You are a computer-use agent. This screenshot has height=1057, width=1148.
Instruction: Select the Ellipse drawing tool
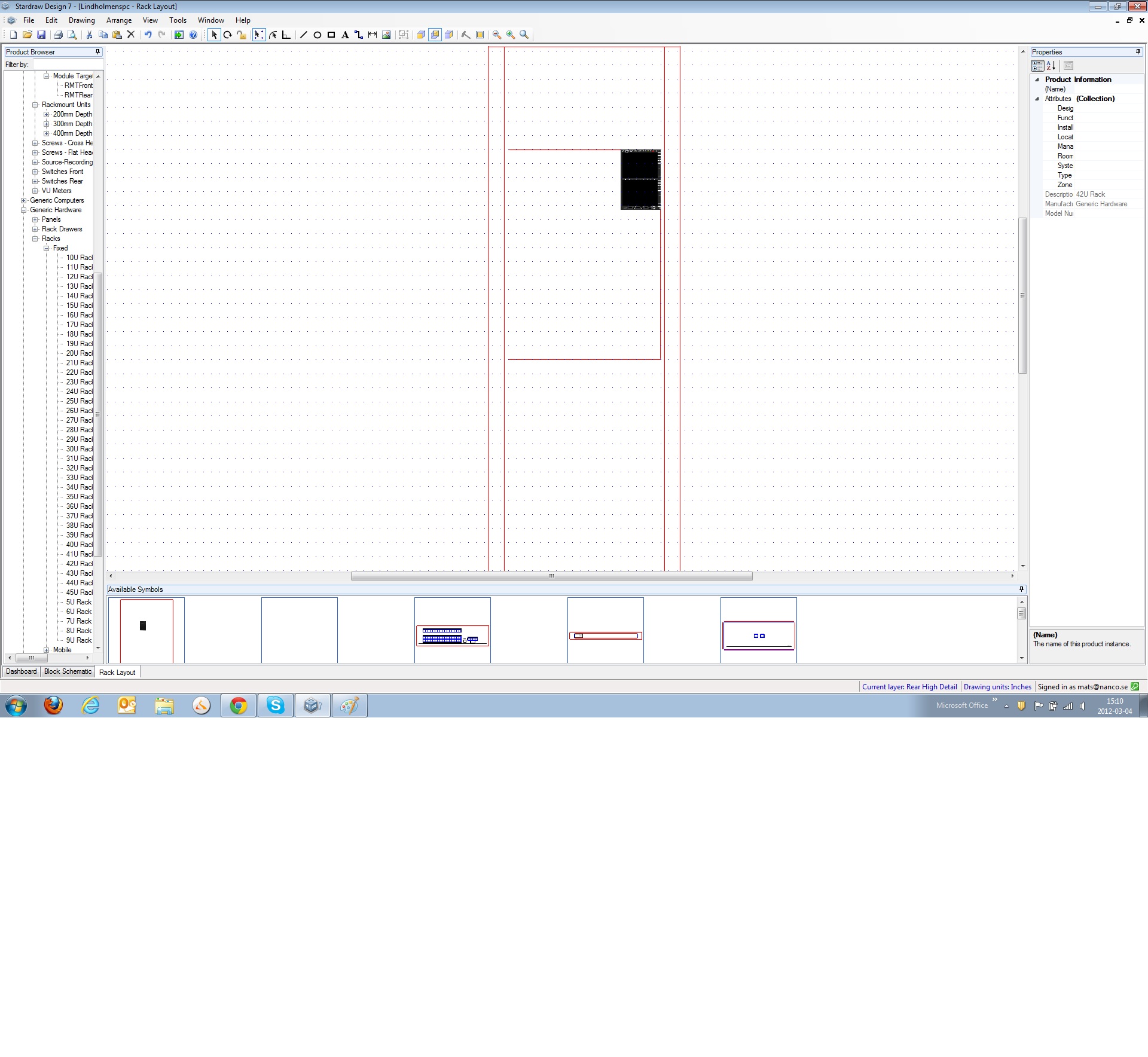point(317,35)
